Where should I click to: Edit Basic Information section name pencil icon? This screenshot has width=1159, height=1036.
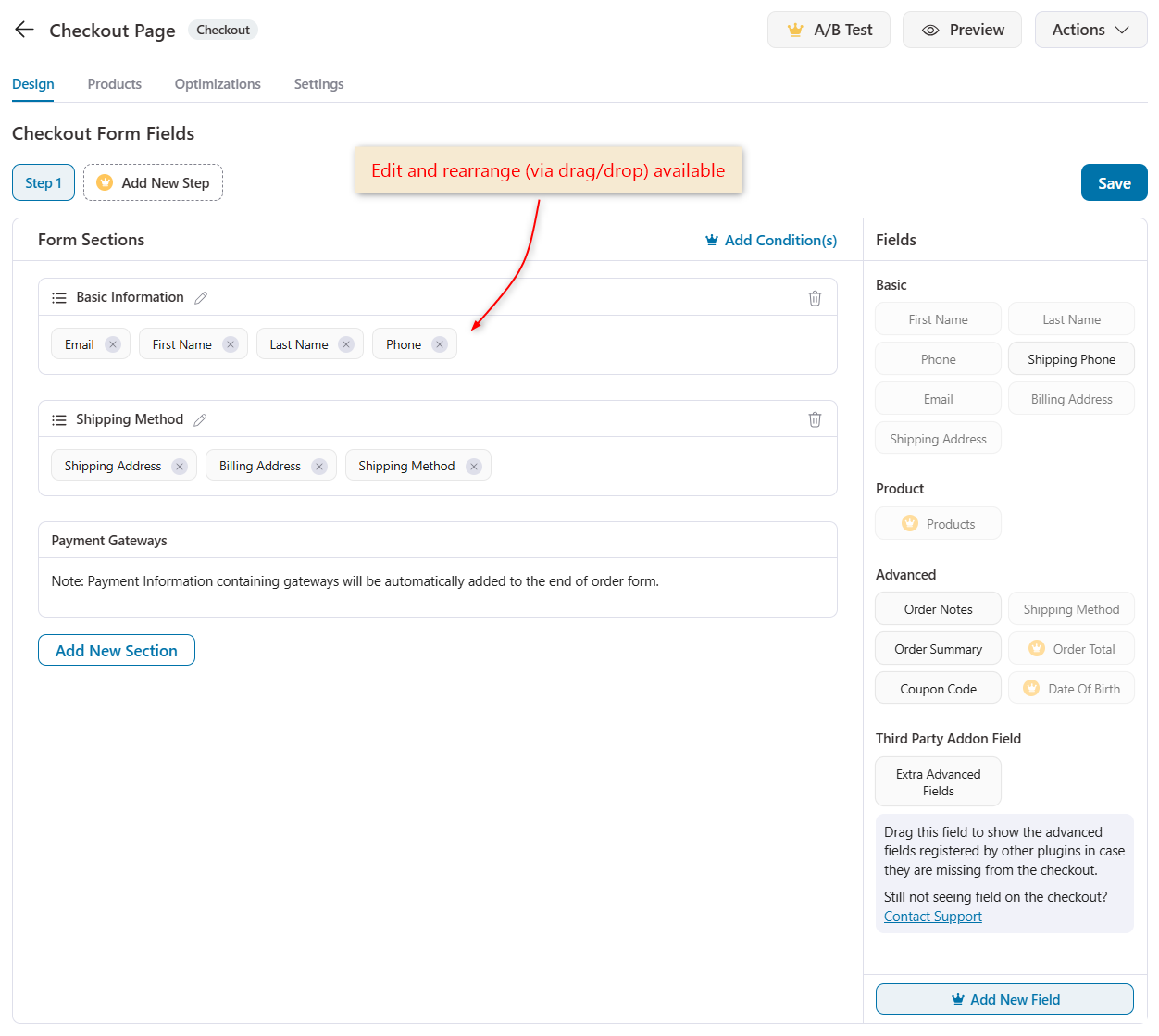pyautogui.click(x=201, y=297)
